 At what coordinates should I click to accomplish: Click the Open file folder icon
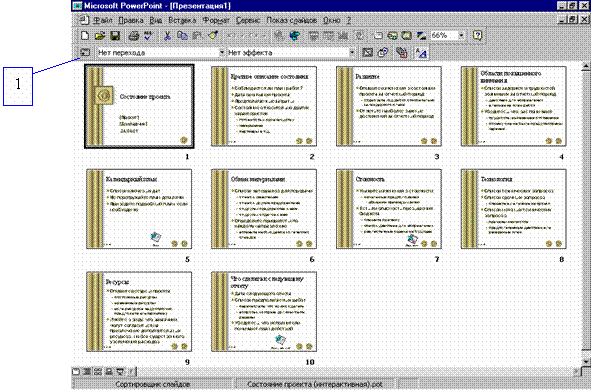pyautogui.click(x=100, y=35)
